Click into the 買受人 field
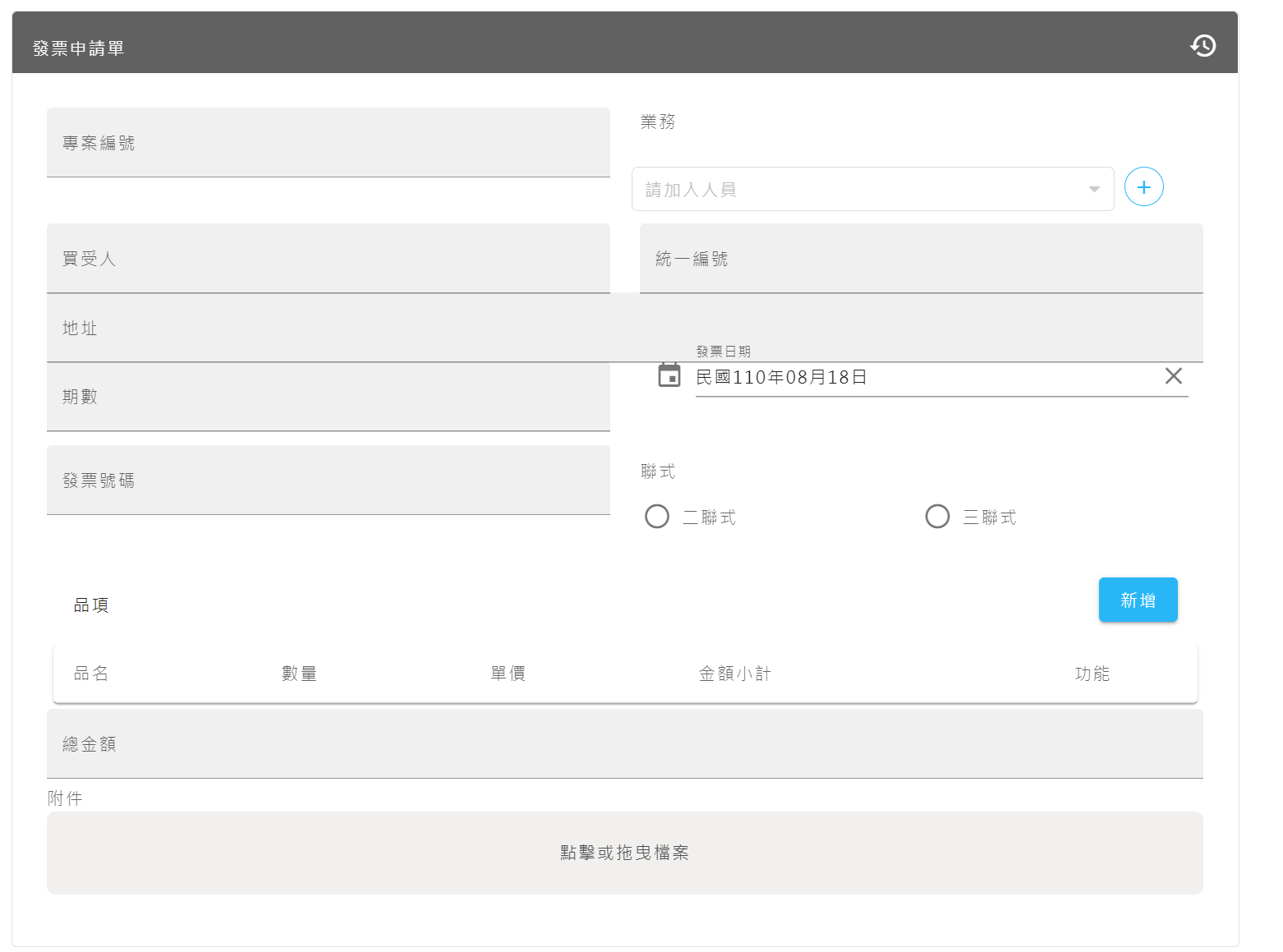 pyautogui.click(x=328, y=259)
